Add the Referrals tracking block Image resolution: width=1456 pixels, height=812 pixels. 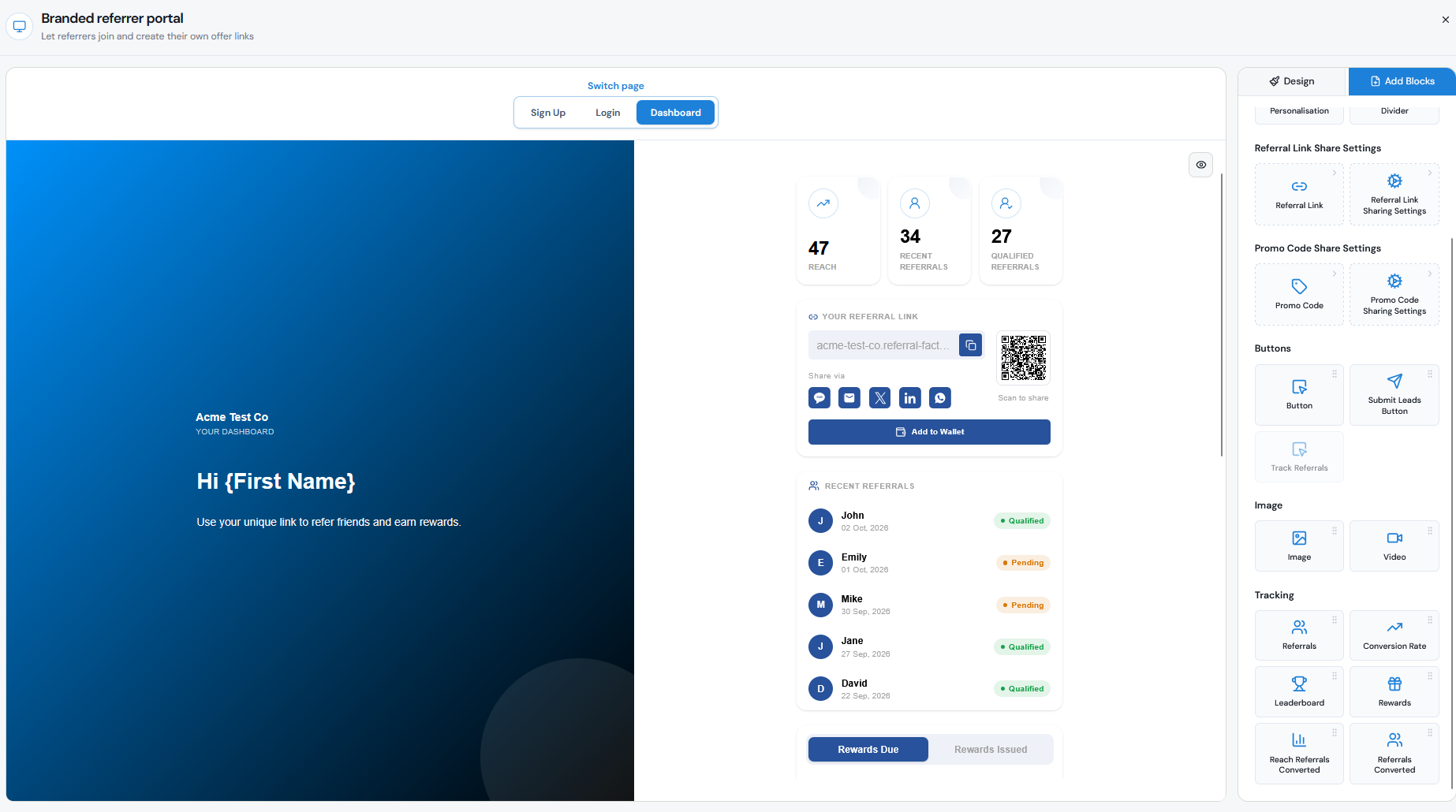click(1299, 635)
